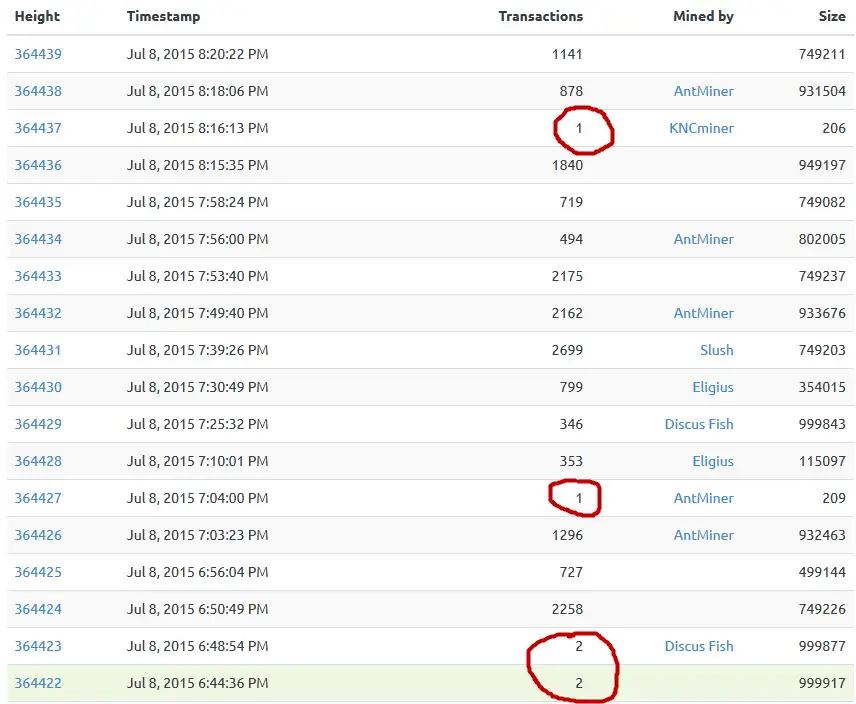Click Discus Fish link for block 364429
This screenshot has width=856, height=704.
(x=699, y=424)
